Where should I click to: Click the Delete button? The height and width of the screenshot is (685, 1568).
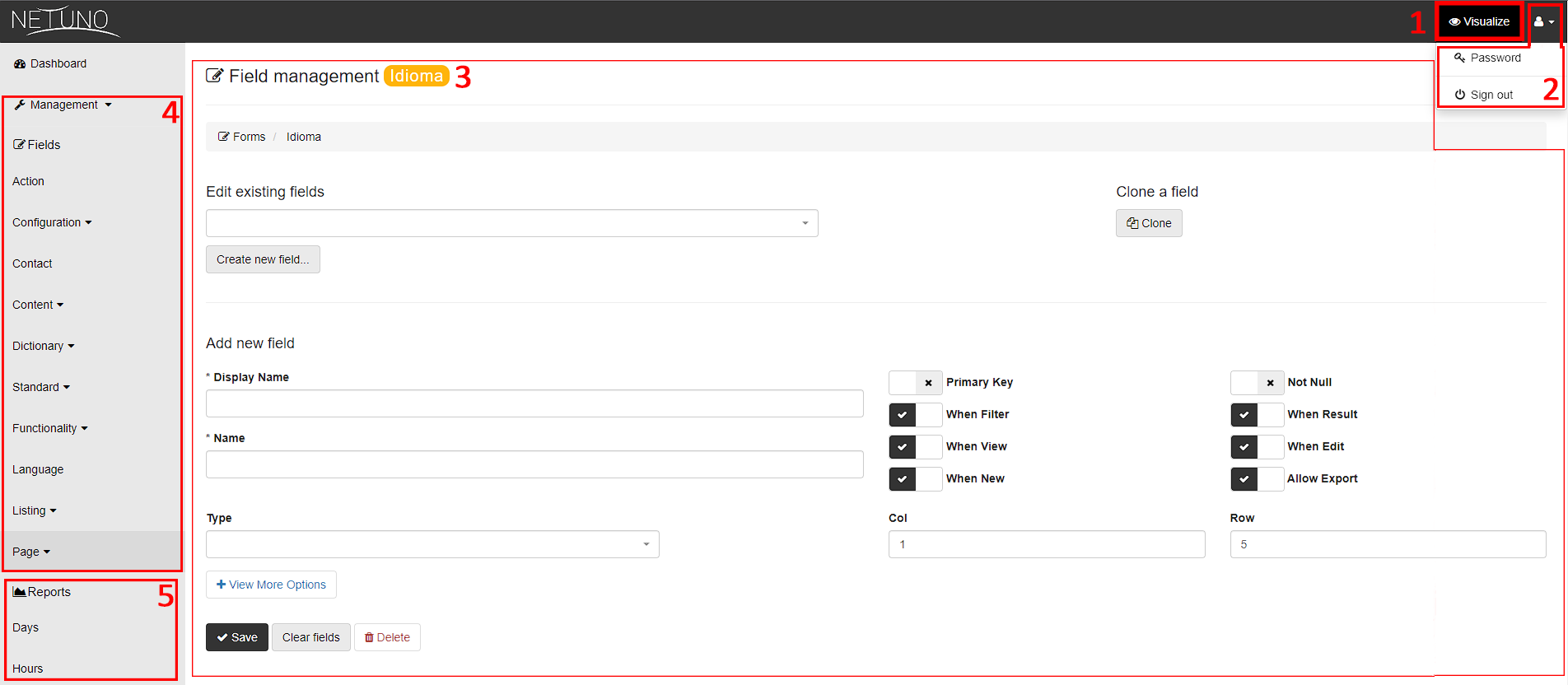pyautogui.click(x=387, y=637)
